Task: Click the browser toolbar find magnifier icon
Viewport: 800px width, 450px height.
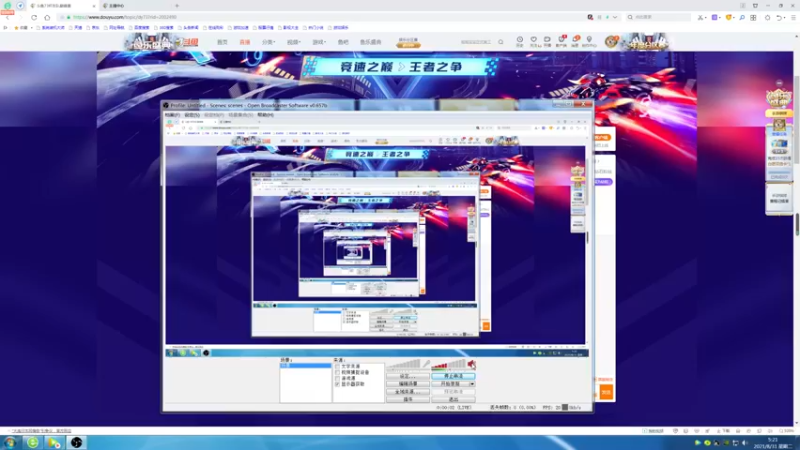Action: [742, 17]
